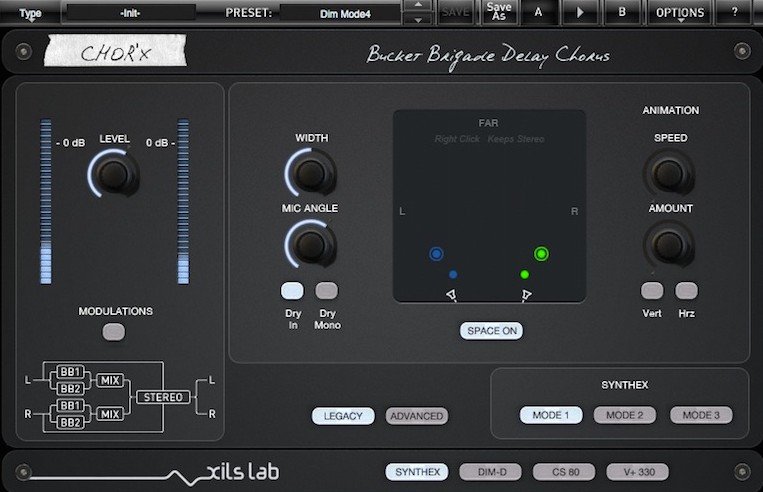Select the small green dot in space pad

[x=525, y=274]
